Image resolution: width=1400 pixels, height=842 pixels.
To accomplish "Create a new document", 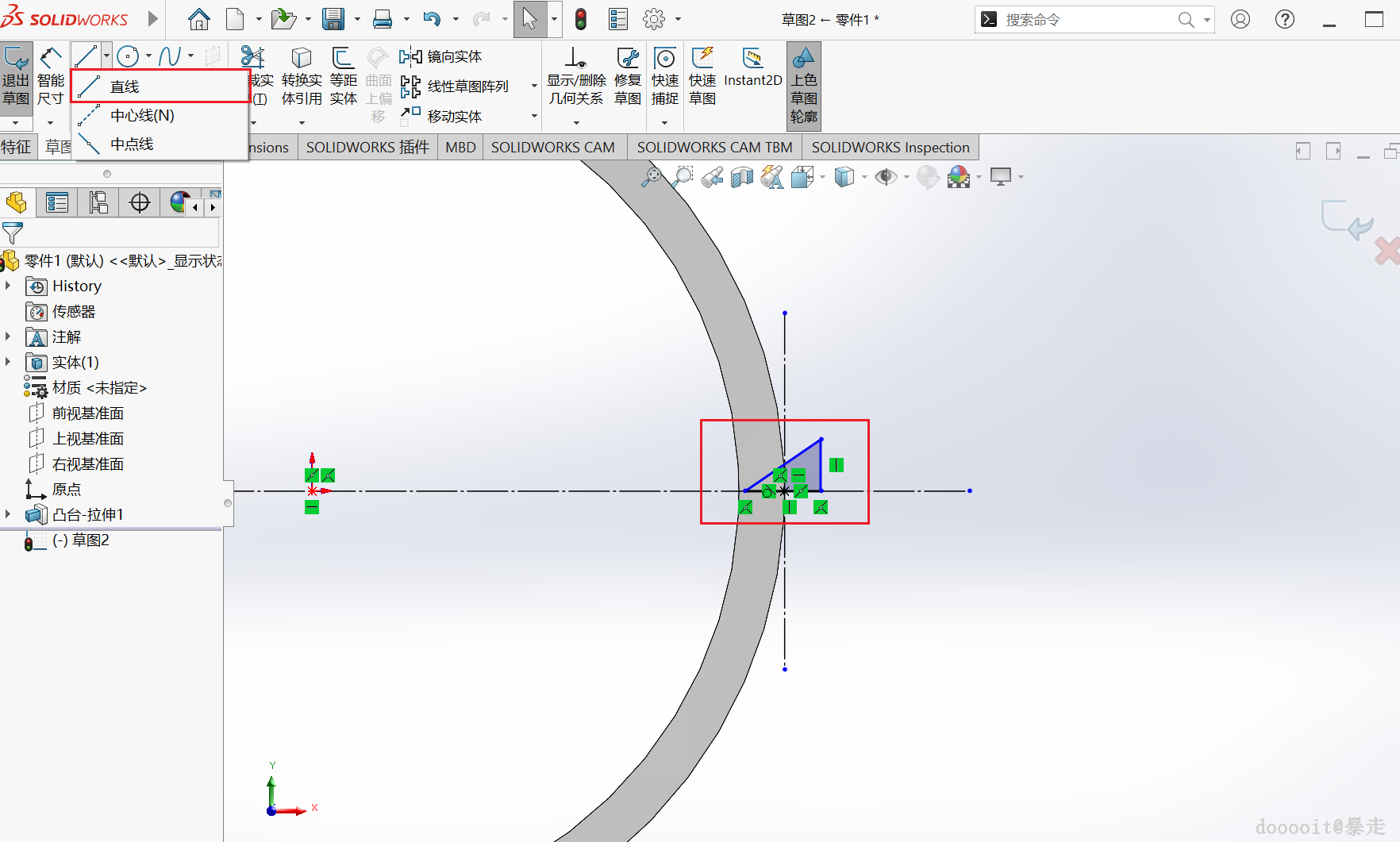I will tap(235, 19).
